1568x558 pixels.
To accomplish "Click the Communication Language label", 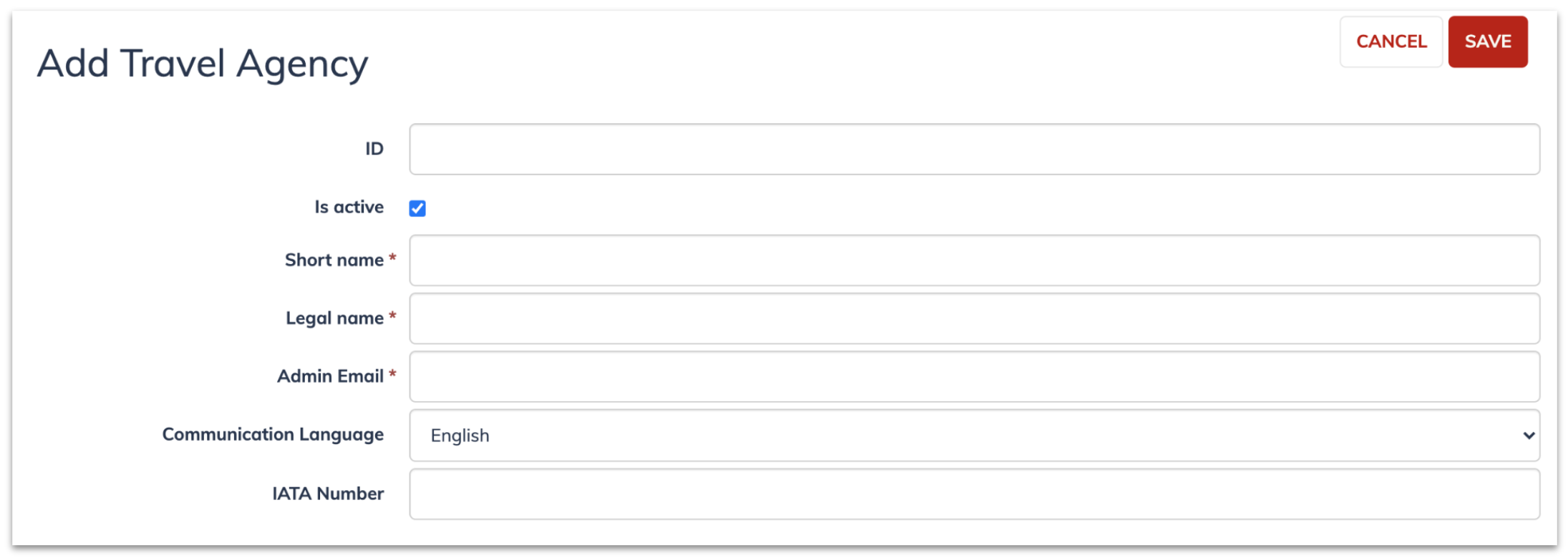I will pos(273,434).
